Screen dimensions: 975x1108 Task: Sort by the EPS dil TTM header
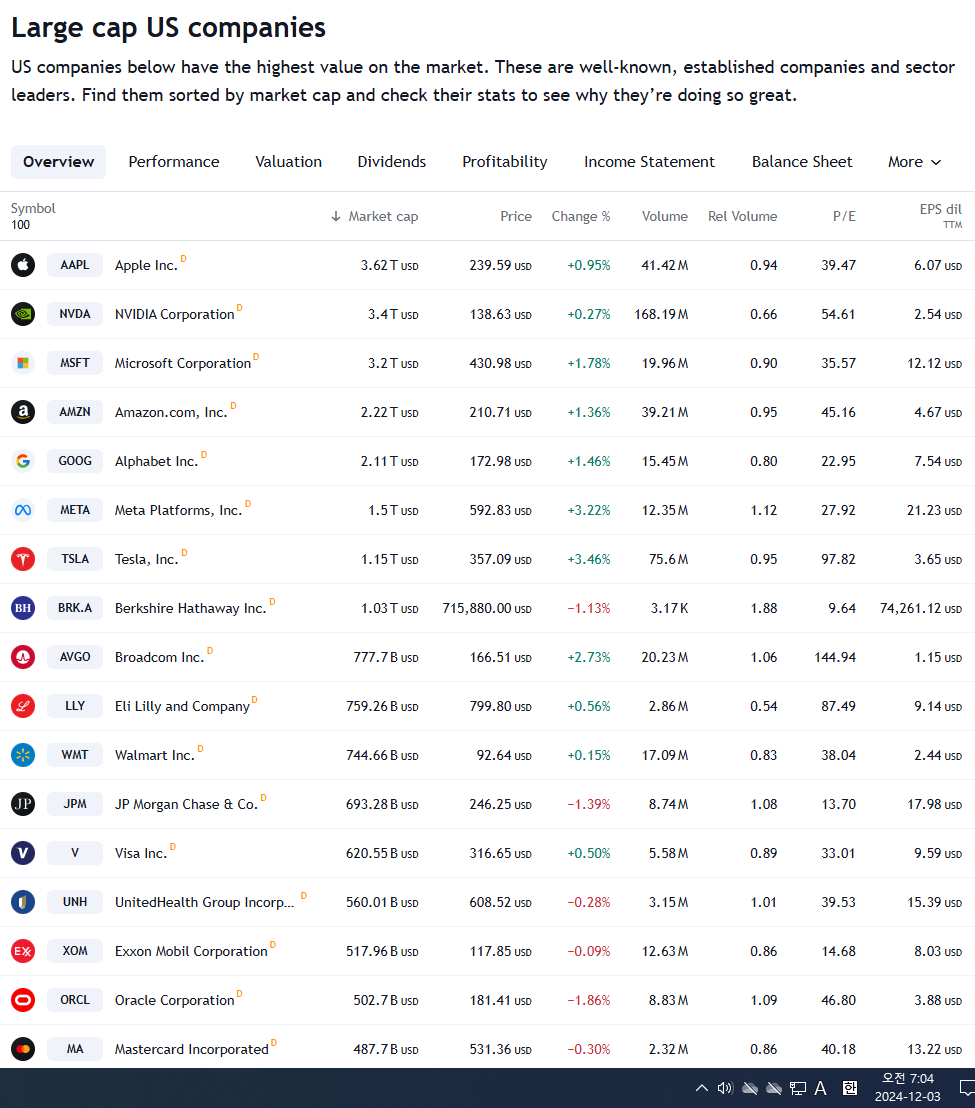coord(940,216)
